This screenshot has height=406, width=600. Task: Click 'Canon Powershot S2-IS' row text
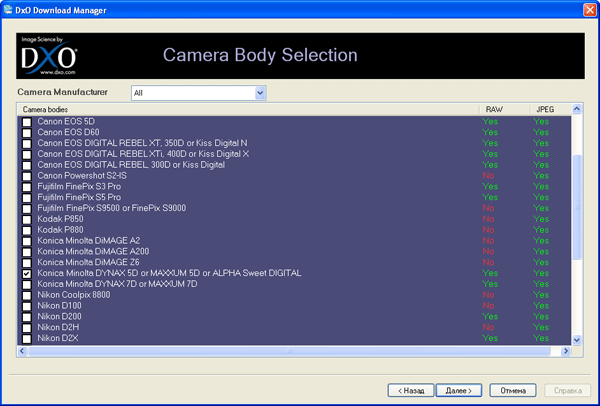pyautogui.click(x=82, y=176)
